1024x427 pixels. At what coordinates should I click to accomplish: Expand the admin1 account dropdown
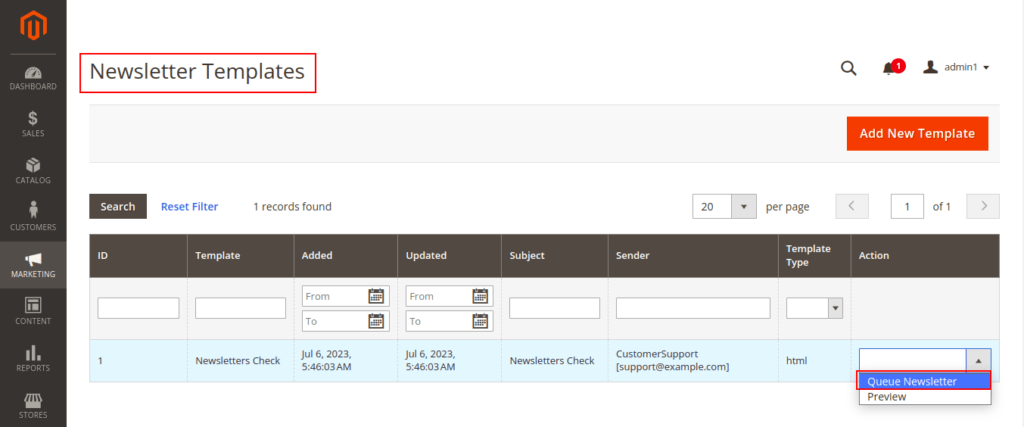coord(956,68)
